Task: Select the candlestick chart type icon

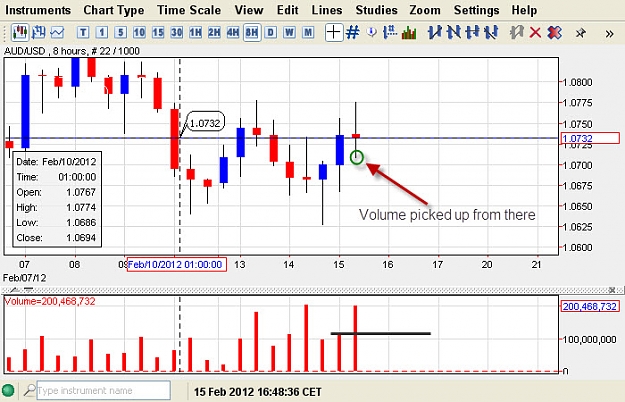Action: coord(20,33)
